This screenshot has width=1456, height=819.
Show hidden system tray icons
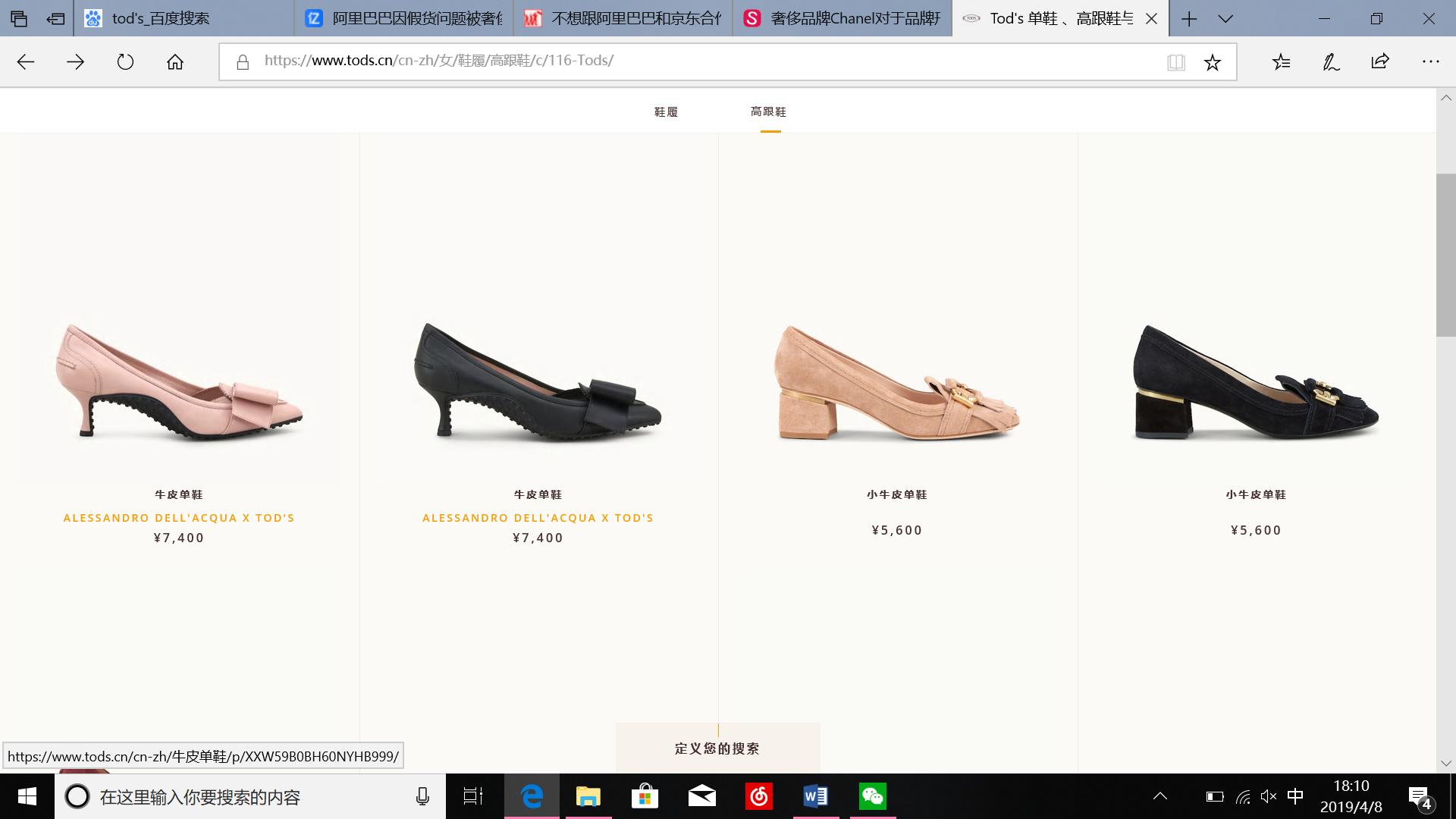coord(1159,796)
